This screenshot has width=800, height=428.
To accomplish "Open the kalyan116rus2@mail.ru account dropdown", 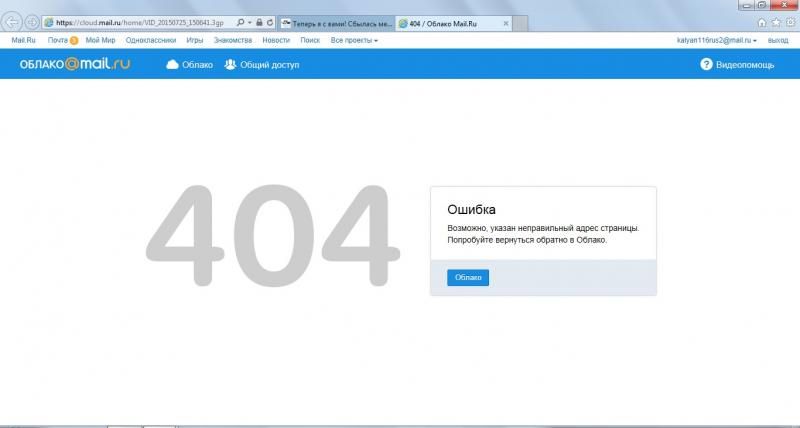I will click(717, 40).
